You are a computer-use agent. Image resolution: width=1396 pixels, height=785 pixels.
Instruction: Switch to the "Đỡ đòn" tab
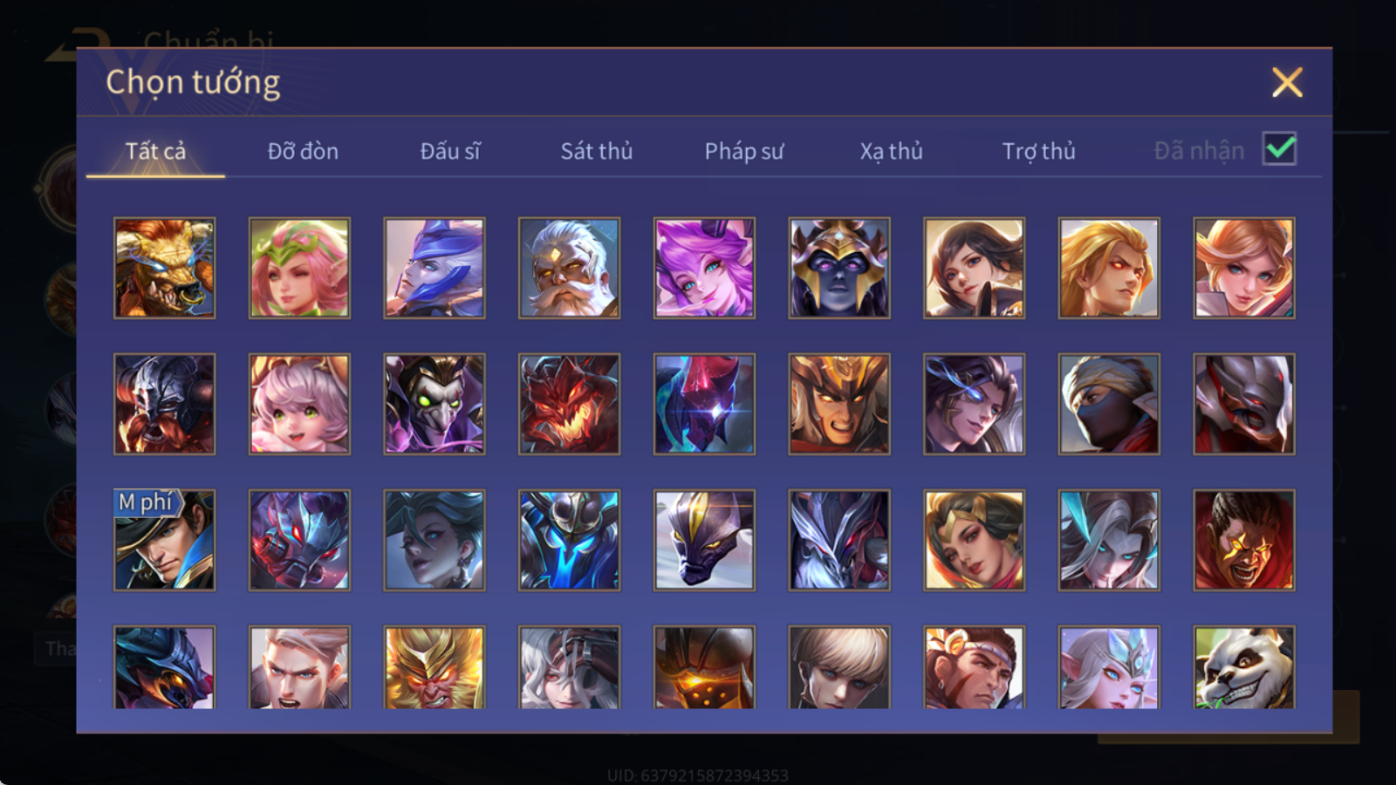coord(303,151)
